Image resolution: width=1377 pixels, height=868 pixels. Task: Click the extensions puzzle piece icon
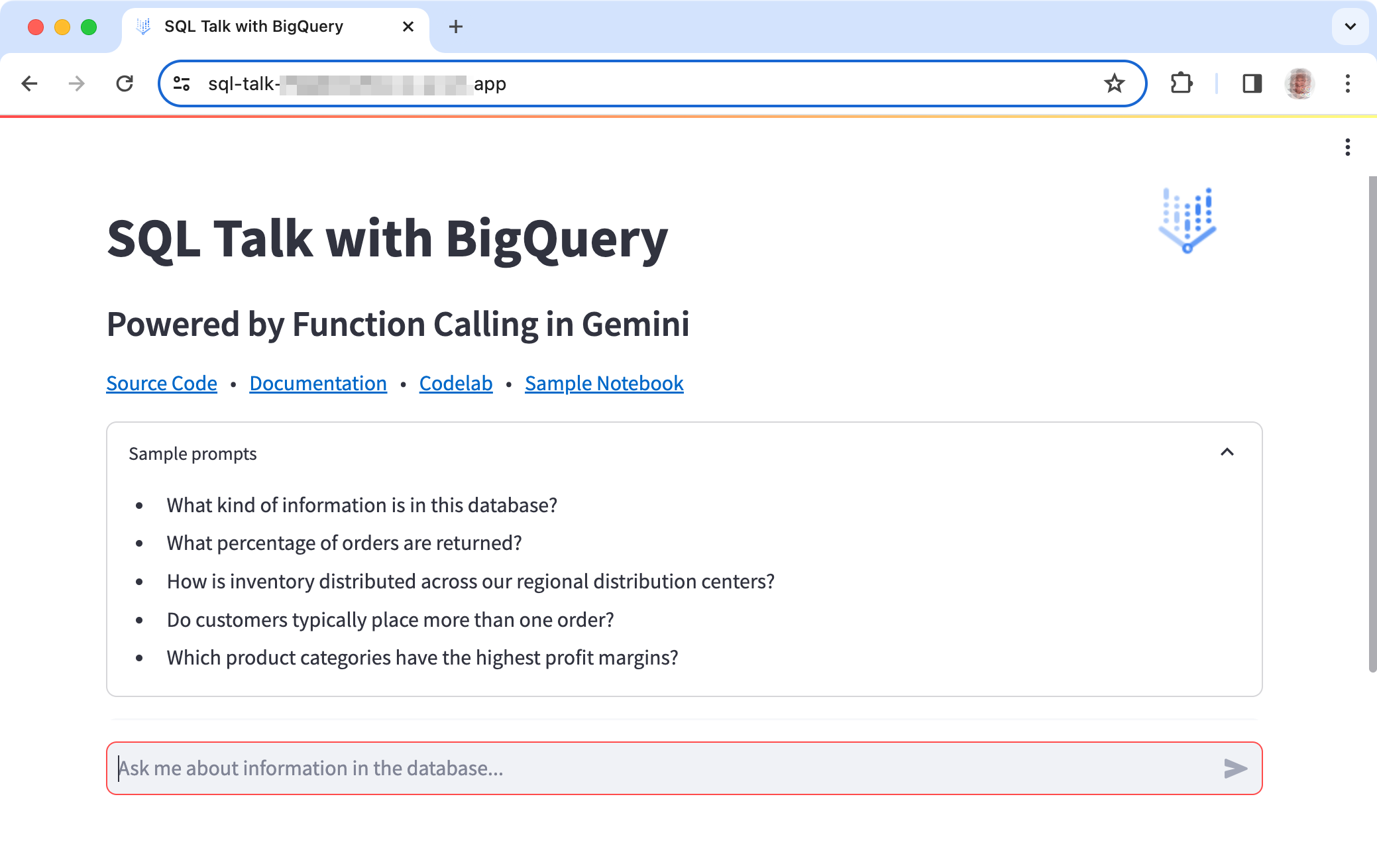point(1182,84)
